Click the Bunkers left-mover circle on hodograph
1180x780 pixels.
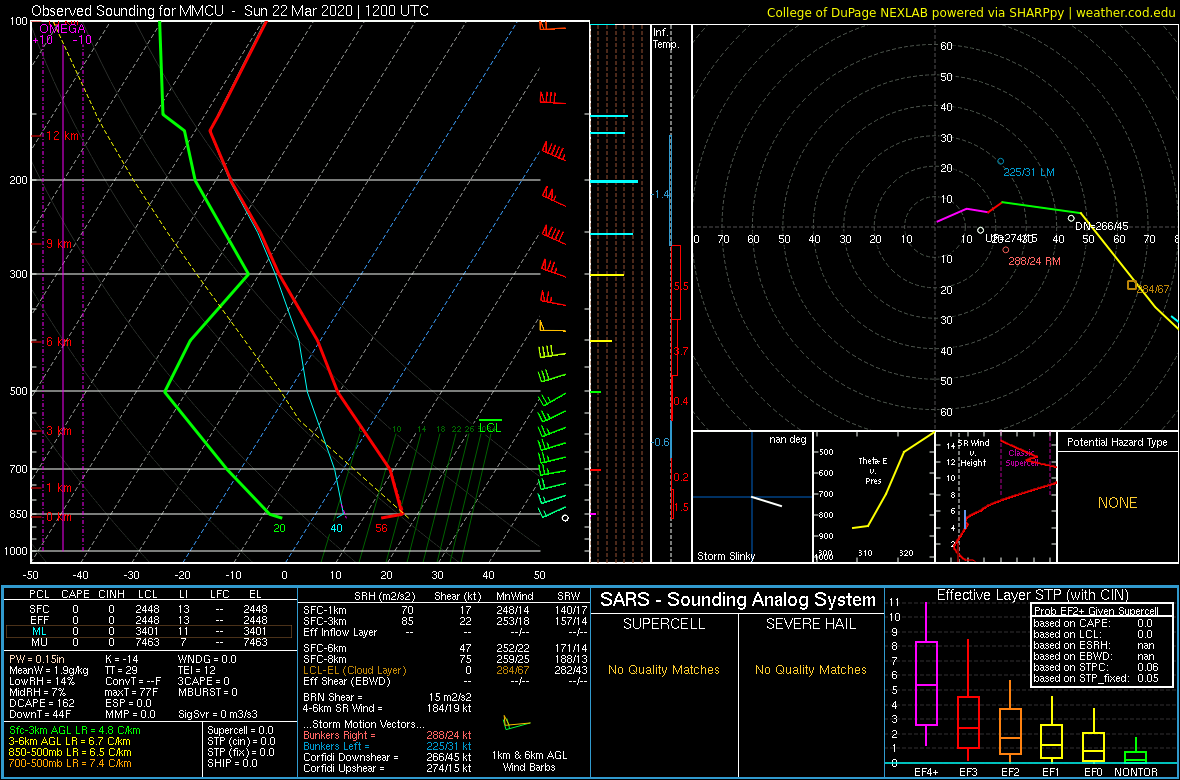tap(1000, 161)
